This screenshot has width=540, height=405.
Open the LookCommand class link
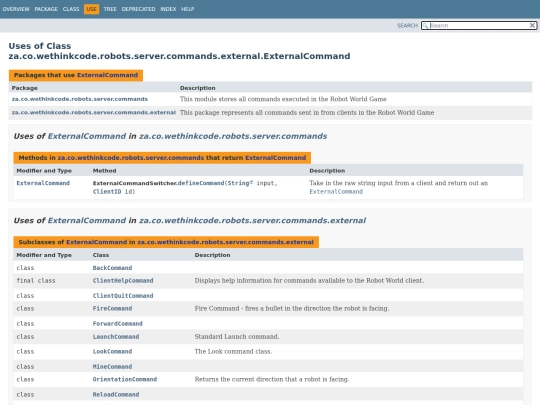[x=112, y=352]
